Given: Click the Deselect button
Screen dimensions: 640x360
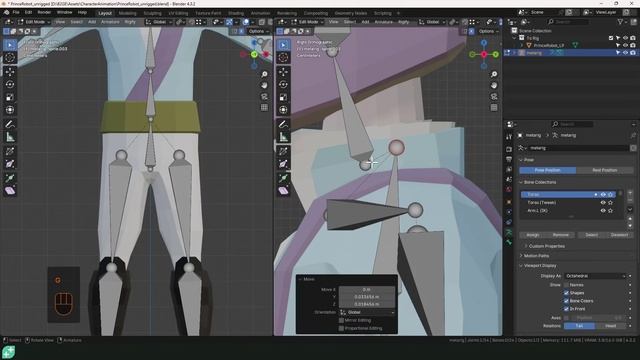Looking at the screenshot, I should pos(619,235).
